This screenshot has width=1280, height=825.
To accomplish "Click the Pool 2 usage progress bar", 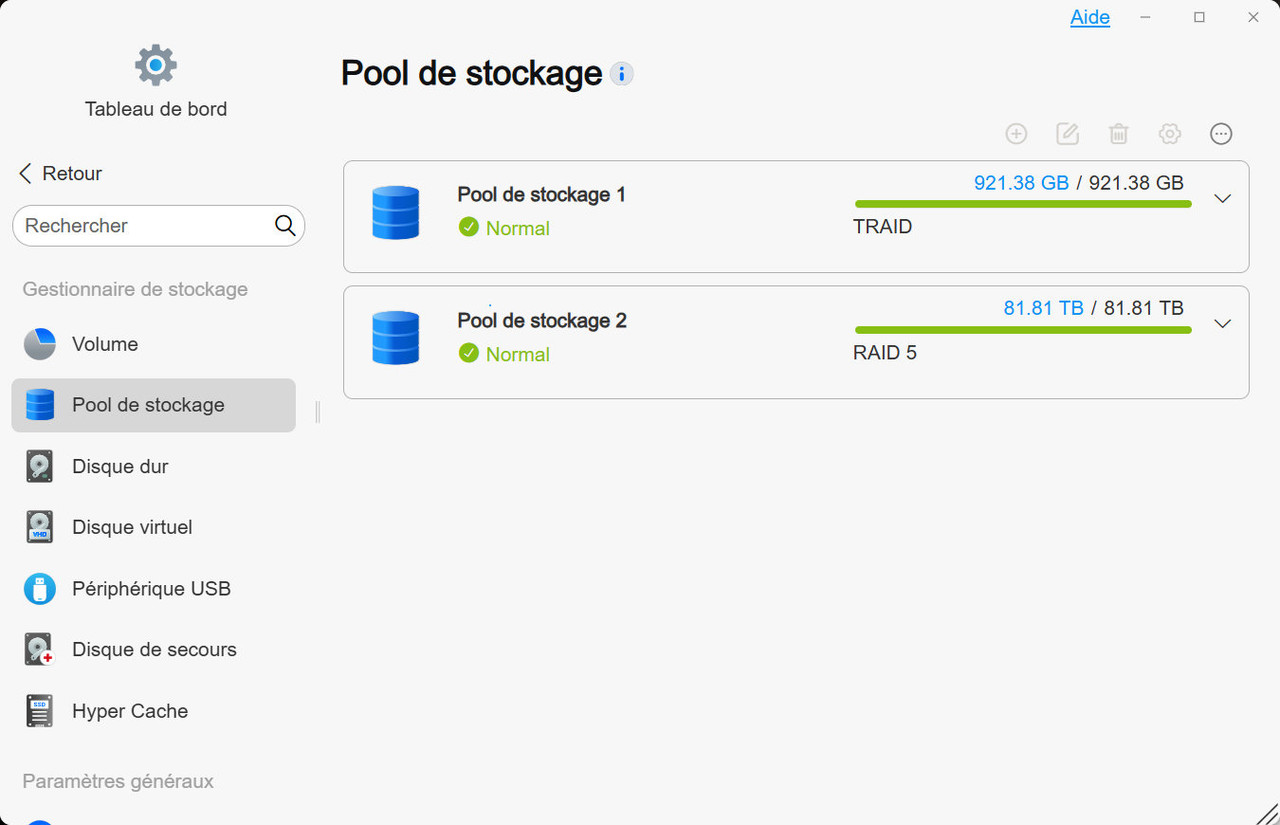I will (x=1023, y=330).
